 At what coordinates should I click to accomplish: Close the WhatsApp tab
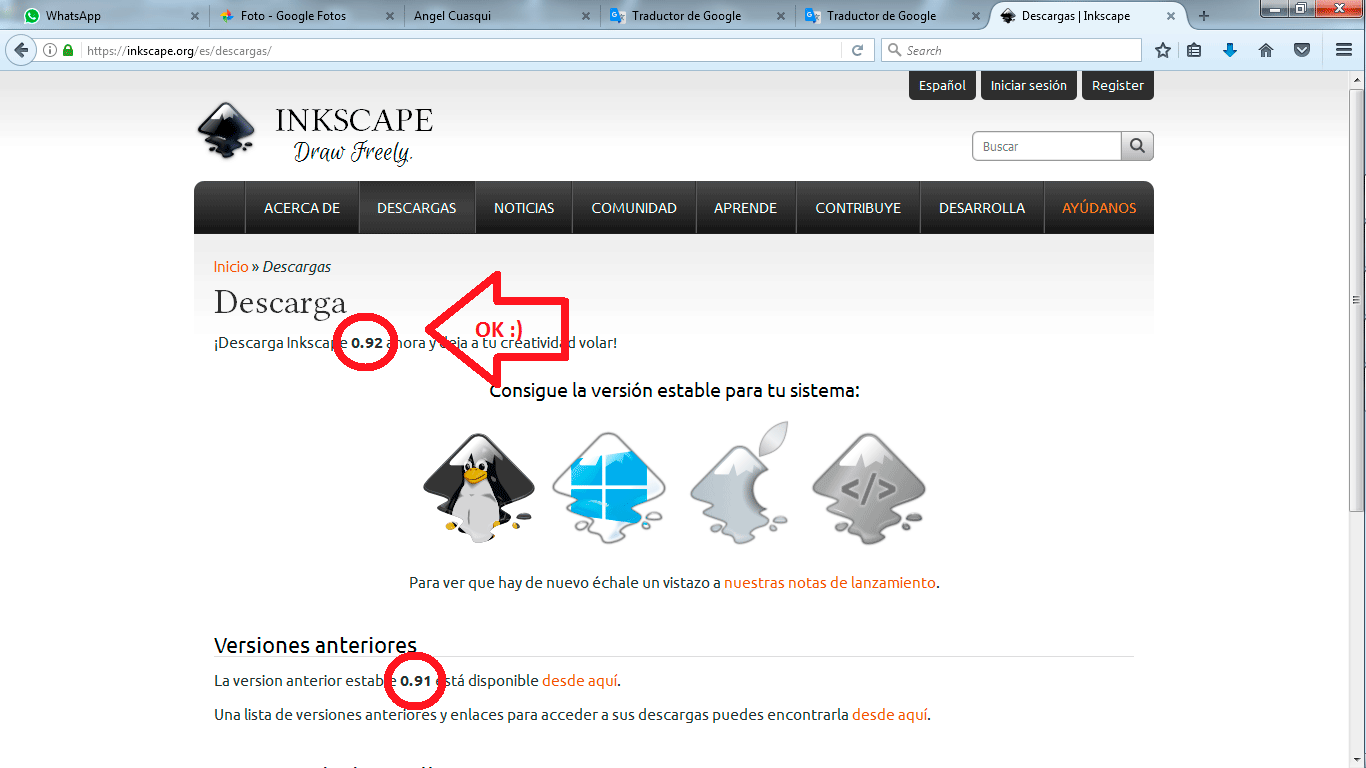[194, 16]
